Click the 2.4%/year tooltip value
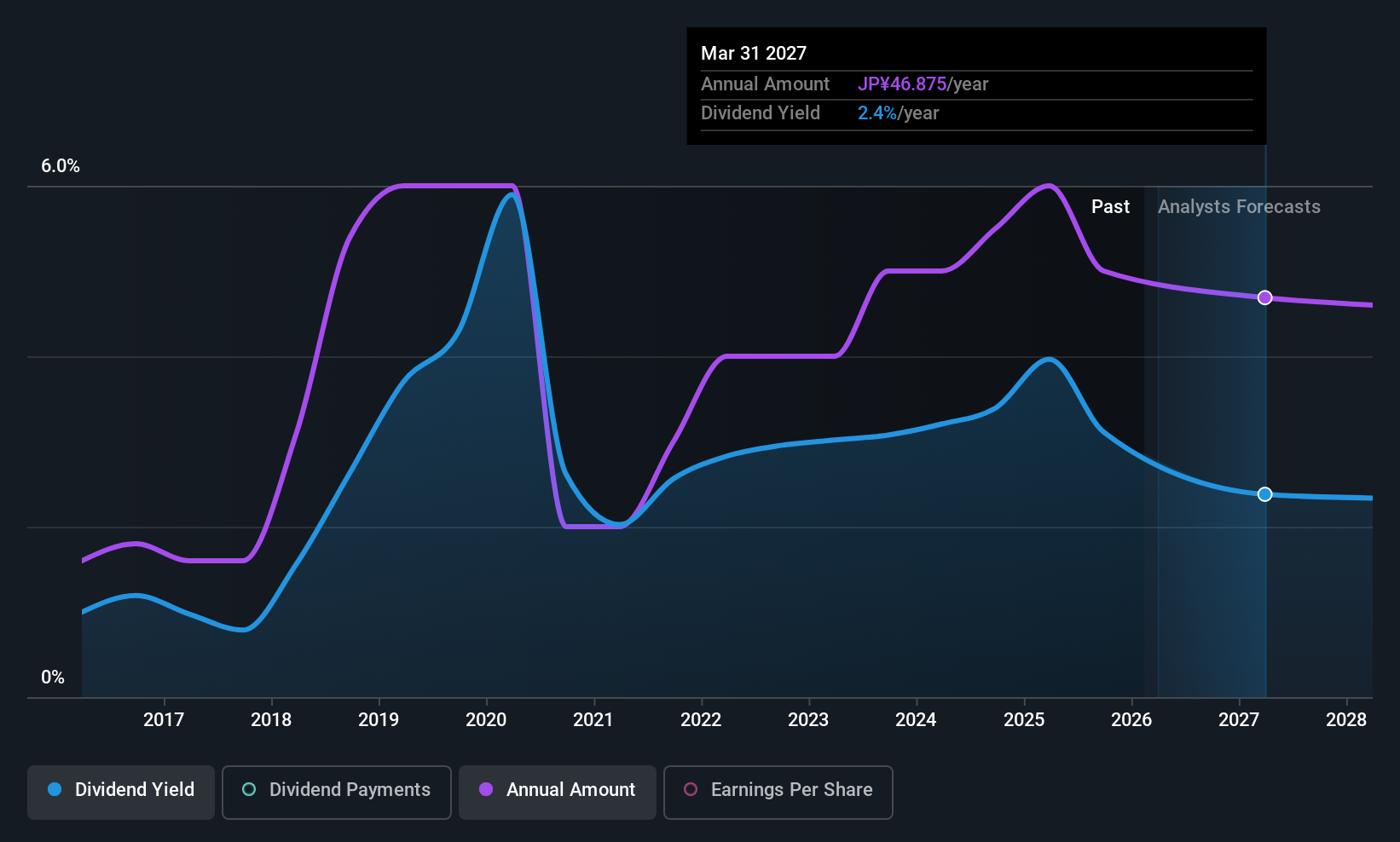This screenshot has height=842, width=1400. (898, 113)
